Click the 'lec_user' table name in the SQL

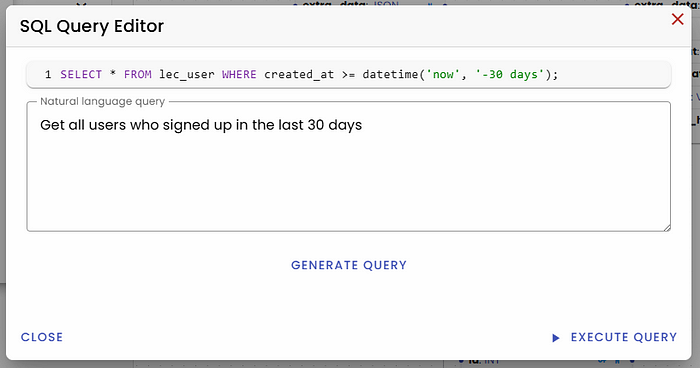coord(187,75)
